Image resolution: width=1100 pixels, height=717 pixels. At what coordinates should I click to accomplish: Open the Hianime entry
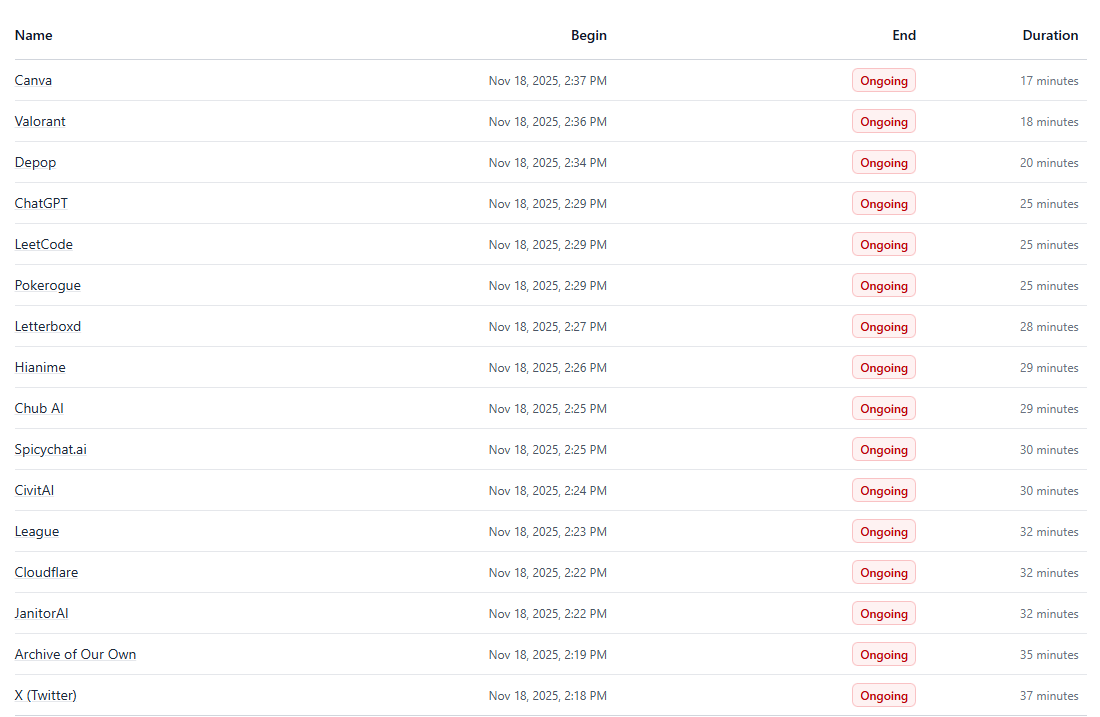coord(40,368)
